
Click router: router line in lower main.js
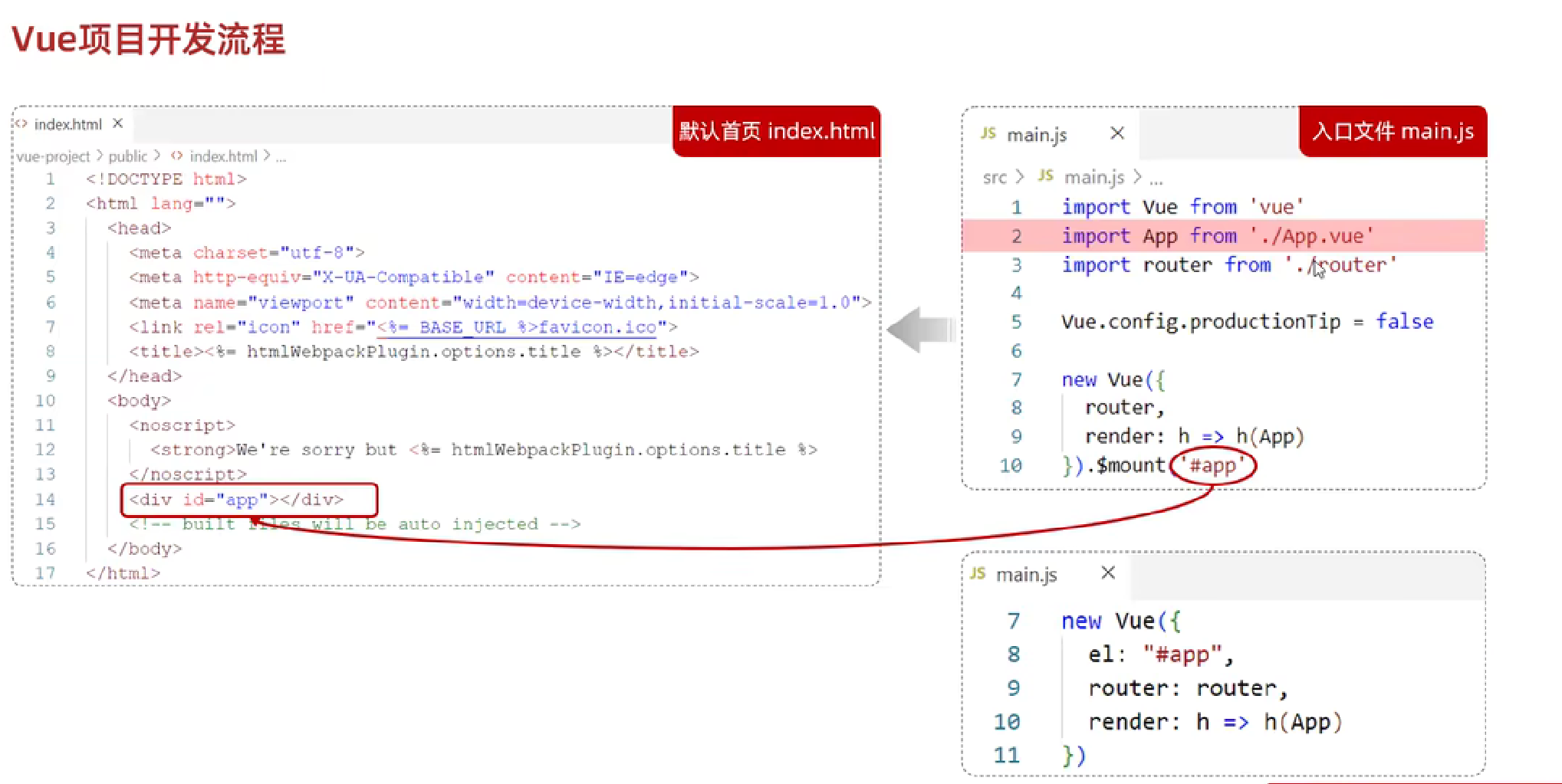pyautogui.click(x=1188, y=688)
